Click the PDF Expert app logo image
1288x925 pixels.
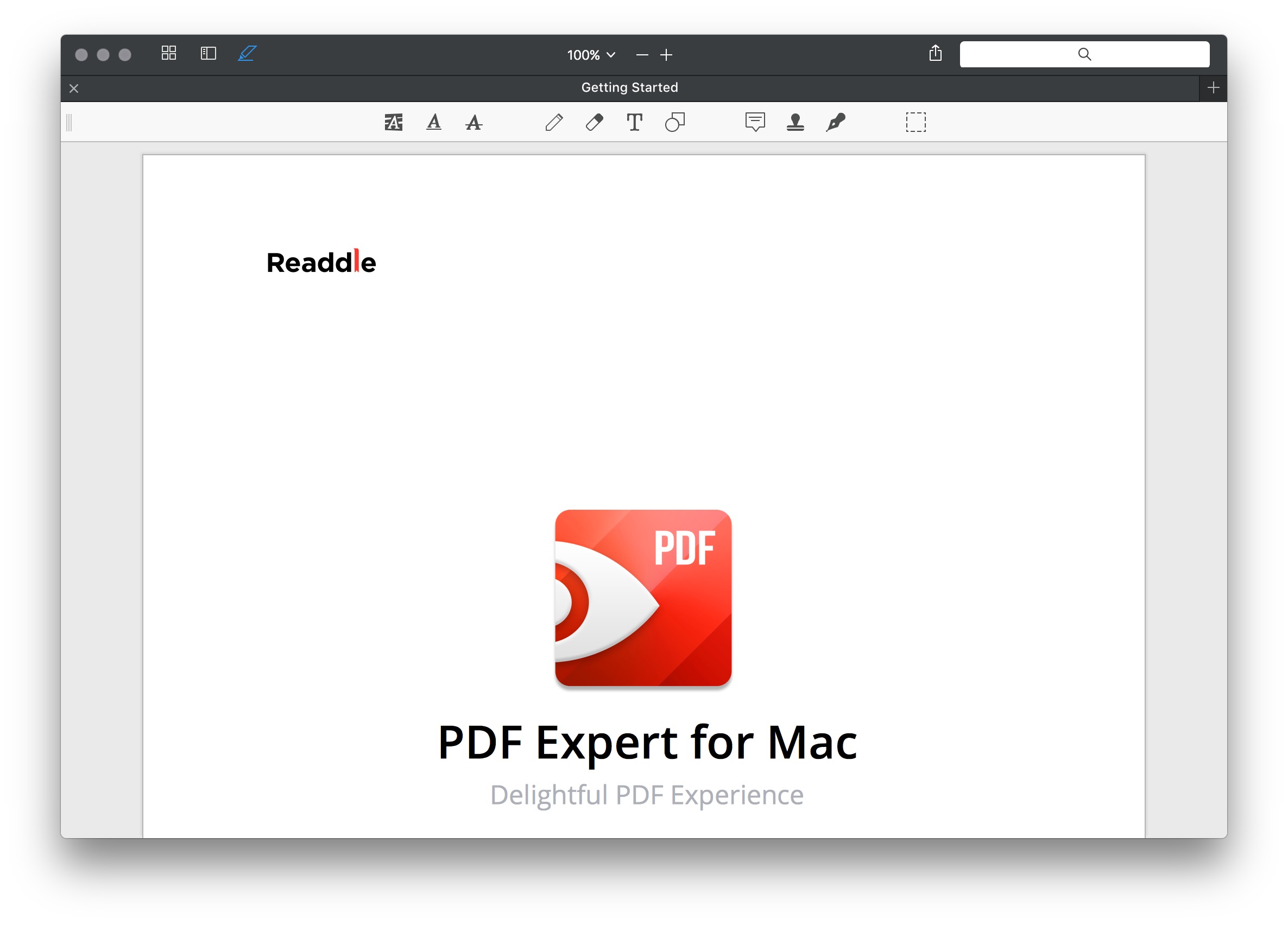tap(643, 598)
